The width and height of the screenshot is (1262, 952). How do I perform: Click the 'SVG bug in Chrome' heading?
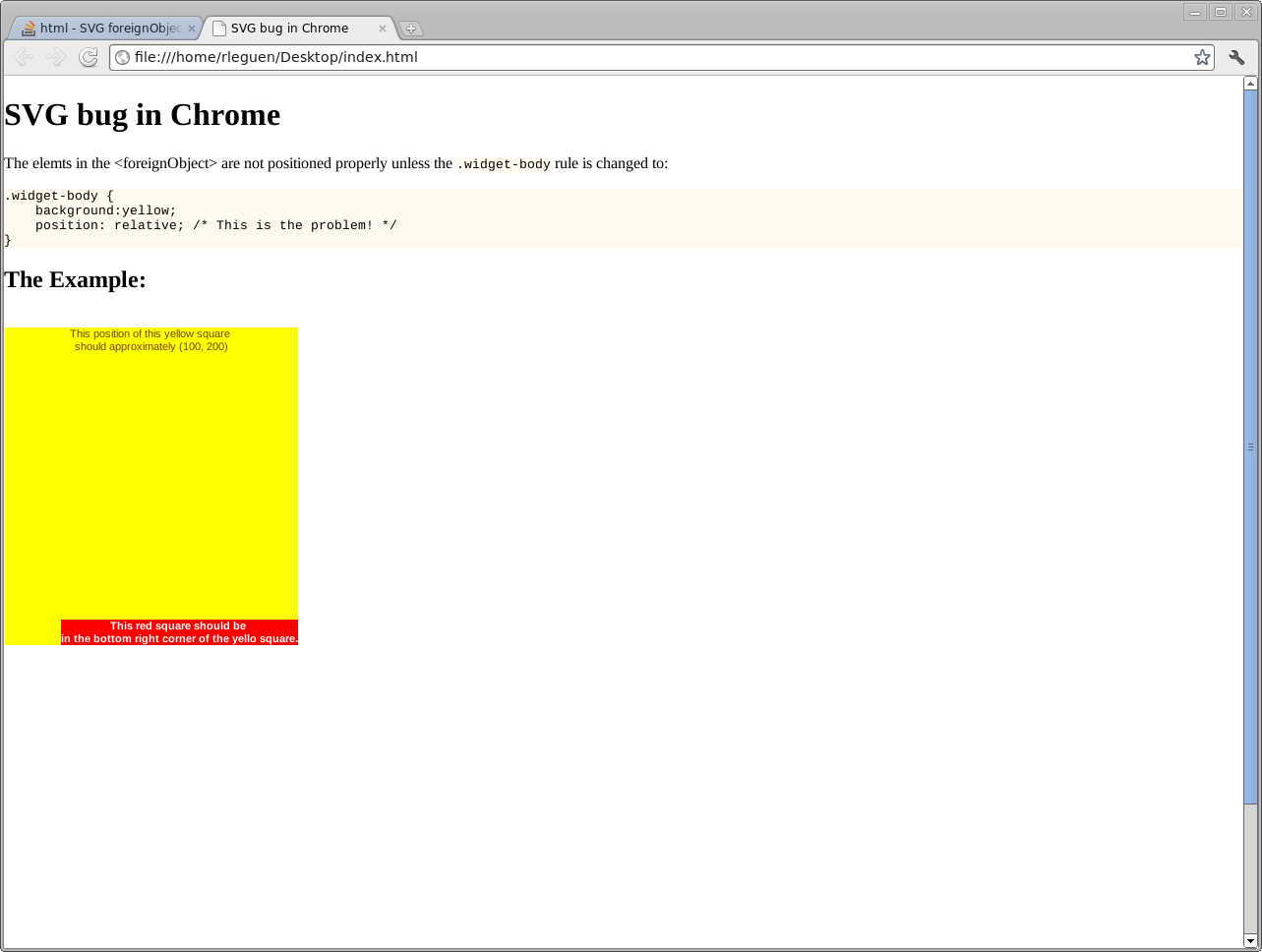click(x=143, y=115)
